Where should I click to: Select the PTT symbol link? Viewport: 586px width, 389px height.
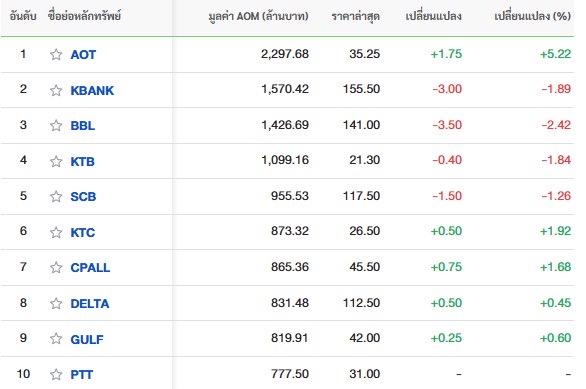[81, 374]
